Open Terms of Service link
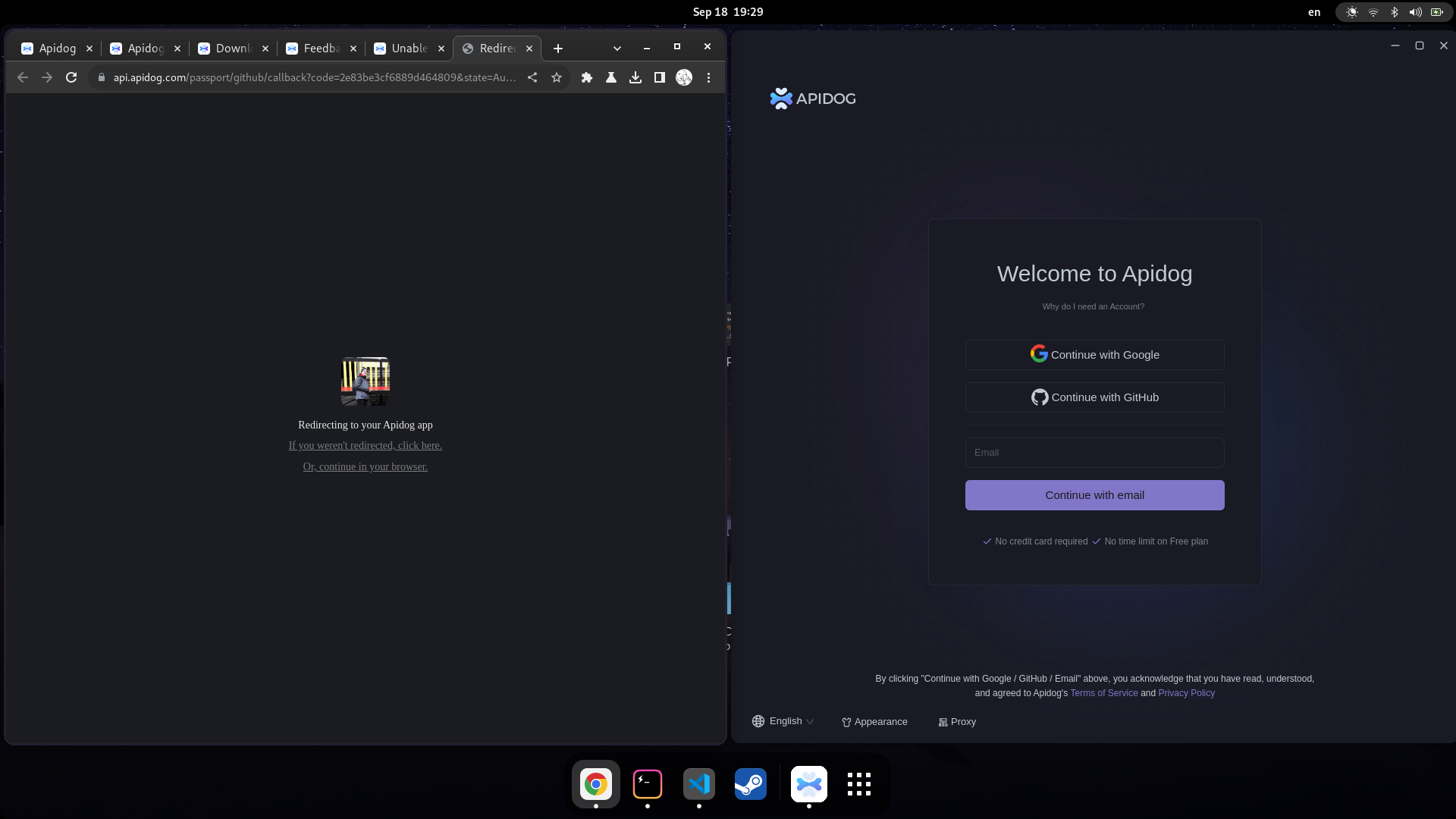This screenshot has height=819, width=1456. pyautogui.click(x=1104, y=693)
